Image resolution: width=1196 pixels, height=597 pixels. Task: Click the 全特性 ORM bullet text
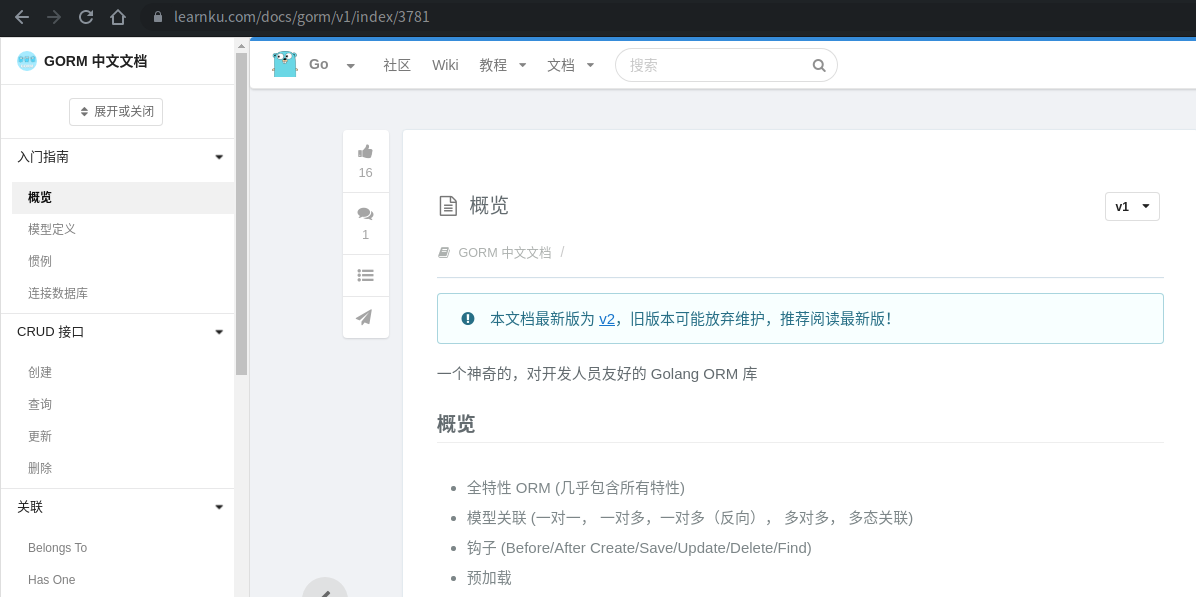576,487
